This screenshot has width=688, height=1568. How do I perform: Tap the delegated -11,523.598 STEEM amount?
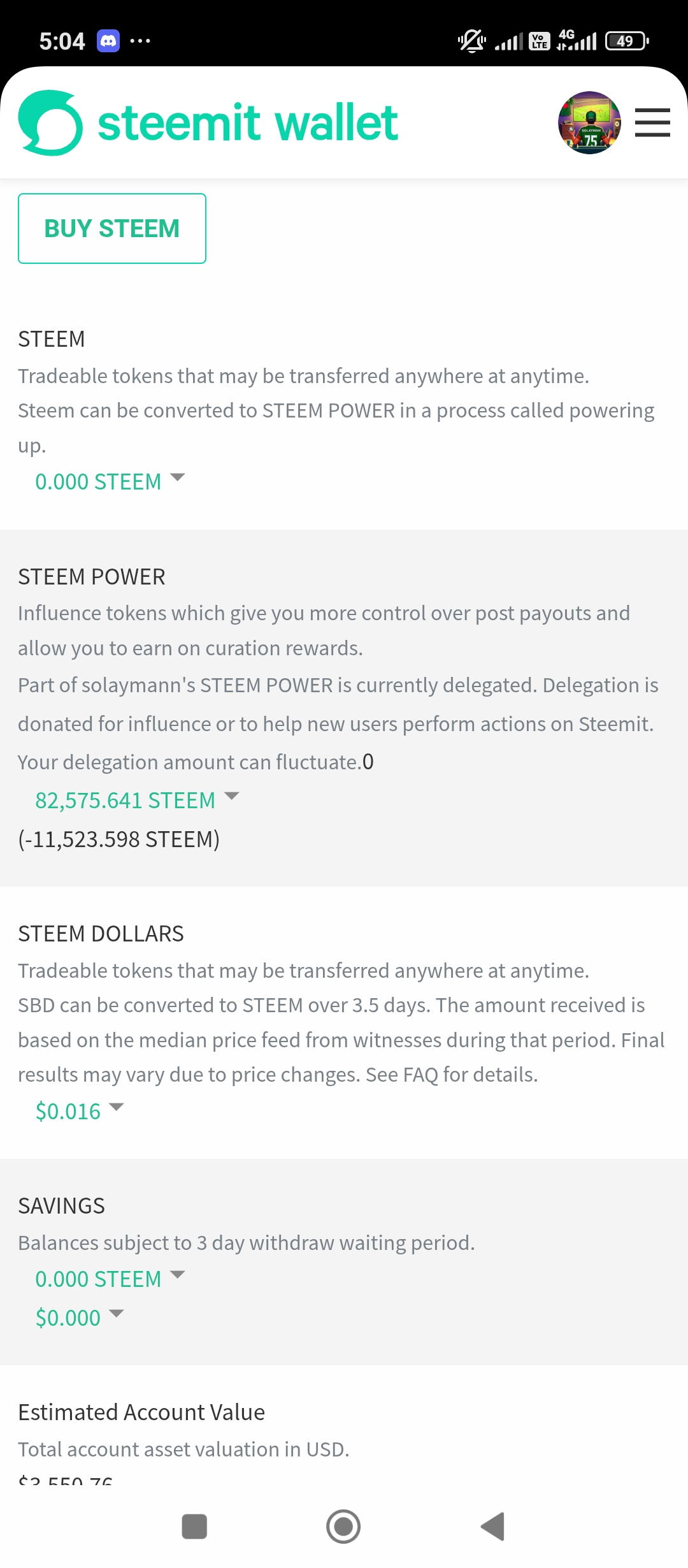pos(119,839)
